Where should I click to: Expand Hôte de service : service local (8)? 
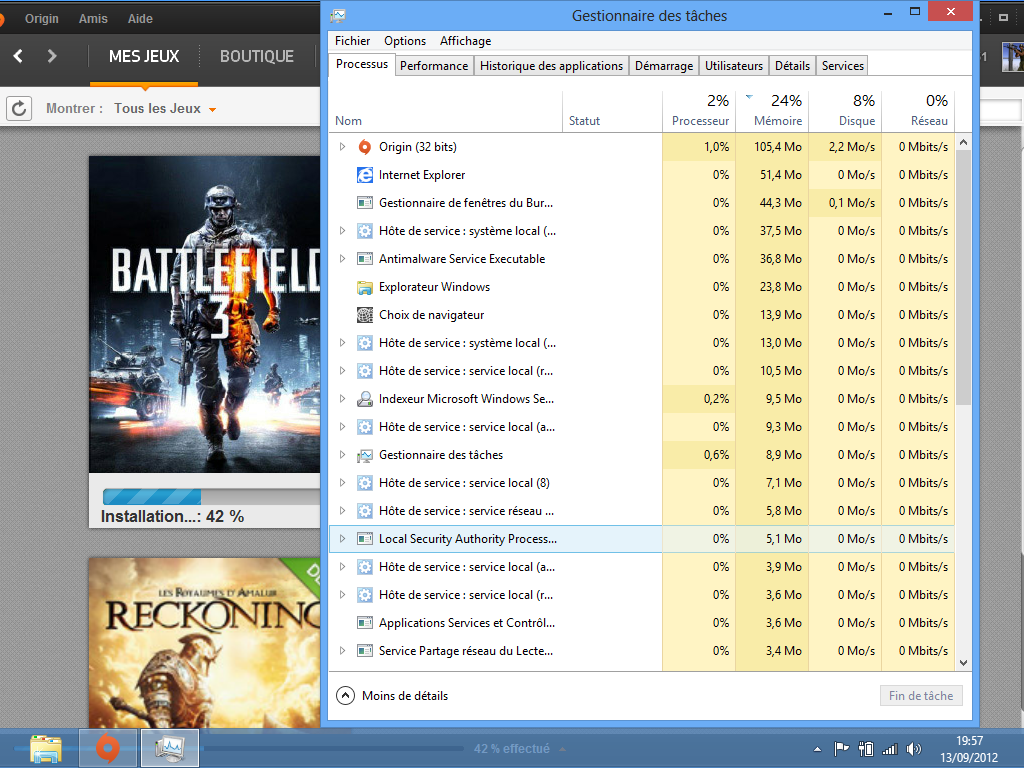(x=342, y=483)
